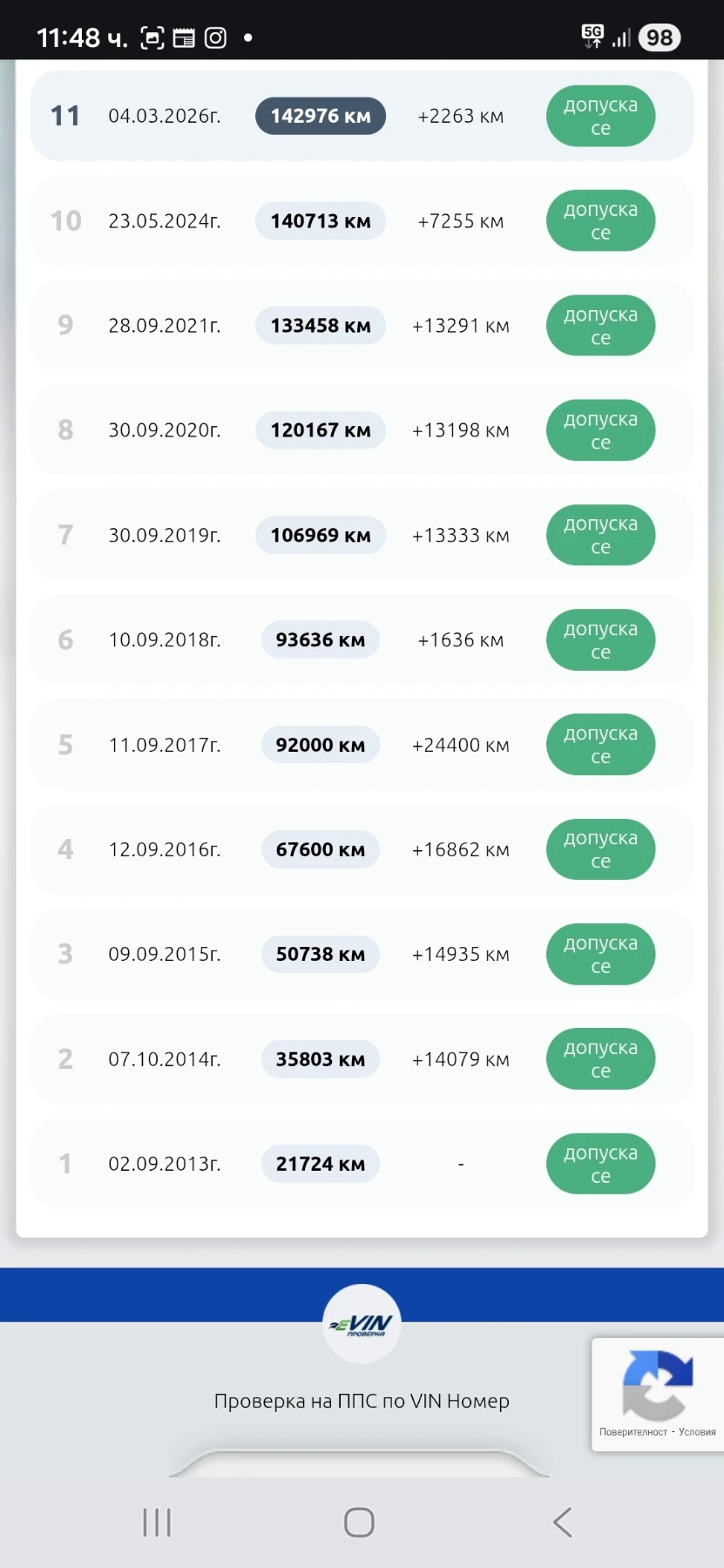The width and height of the screenshot is (724, 1568).
Task: Tap 'допуска се' badge for 10.09.2018 row
Action: point(600,640)
